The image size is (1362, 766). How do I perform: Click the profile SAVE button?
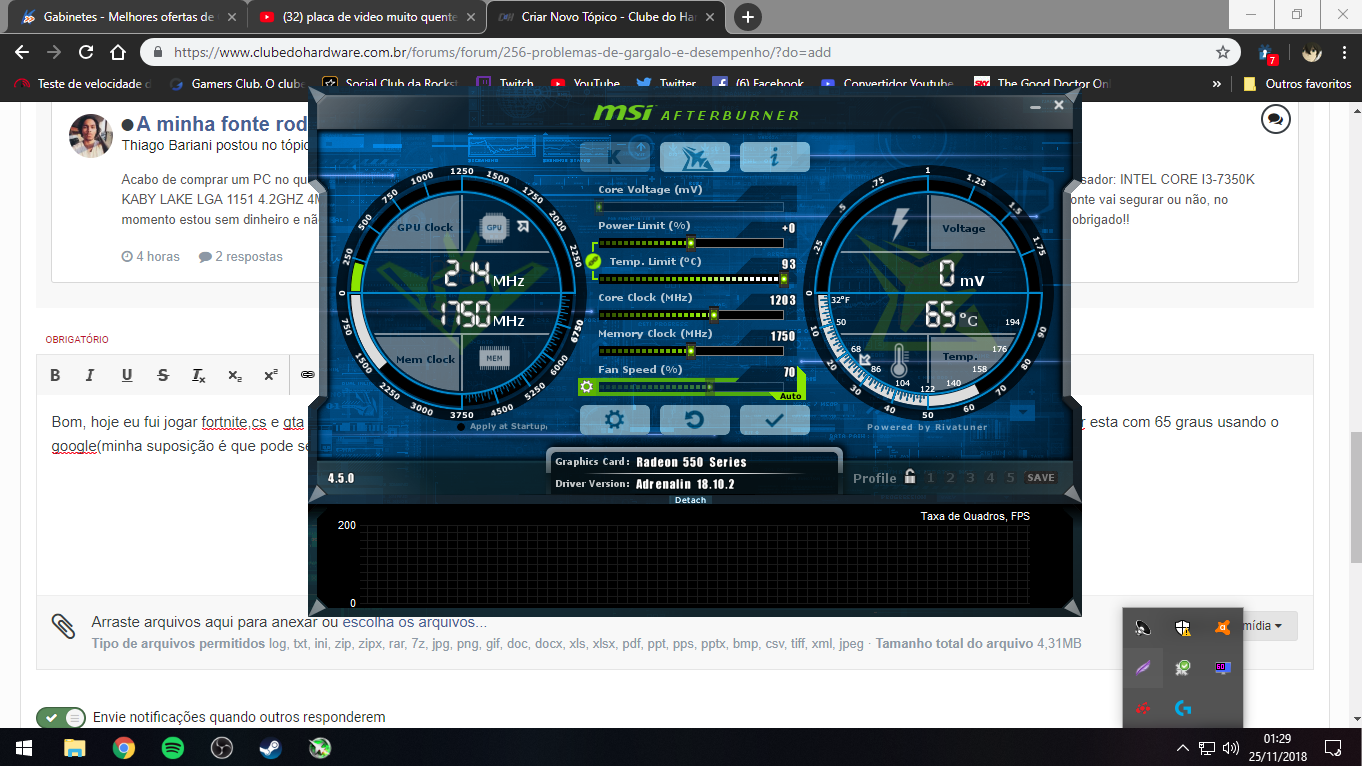(x=1040, y=478)
